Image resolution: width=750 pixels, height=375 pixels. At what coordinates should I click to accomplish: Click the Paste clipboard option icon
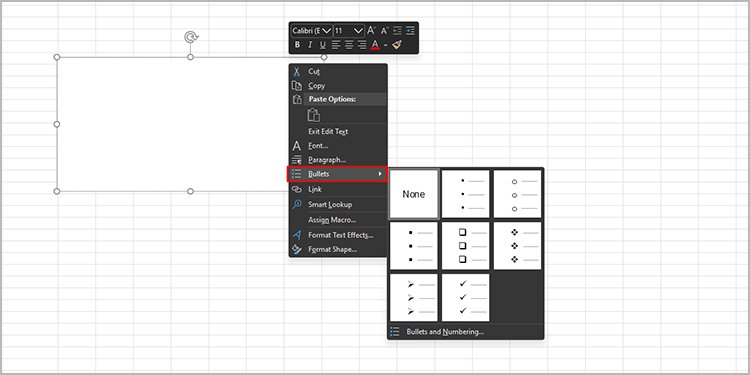(314, 115)
